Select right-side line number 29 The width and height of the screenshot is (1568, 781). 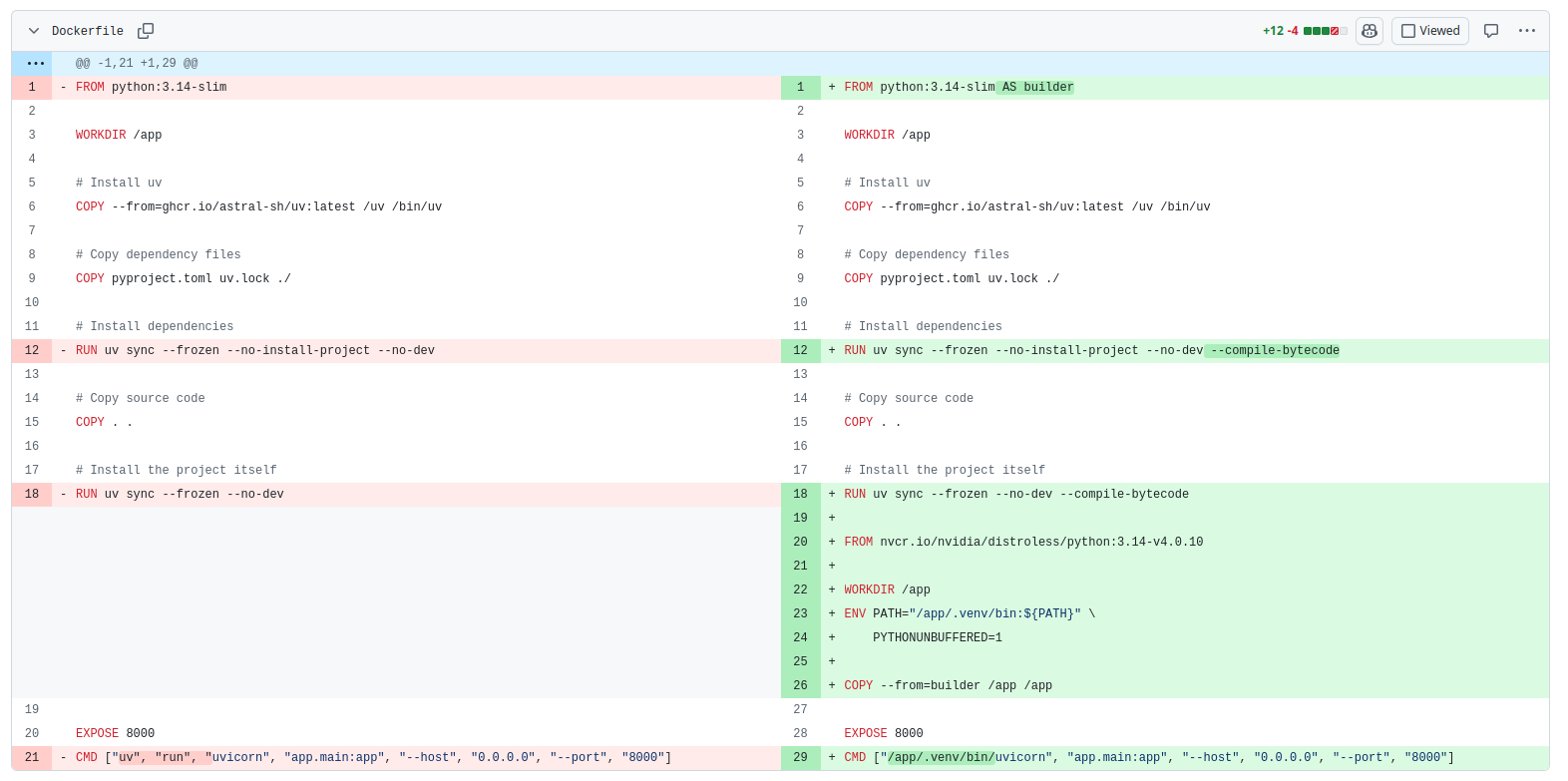point(801,757)
